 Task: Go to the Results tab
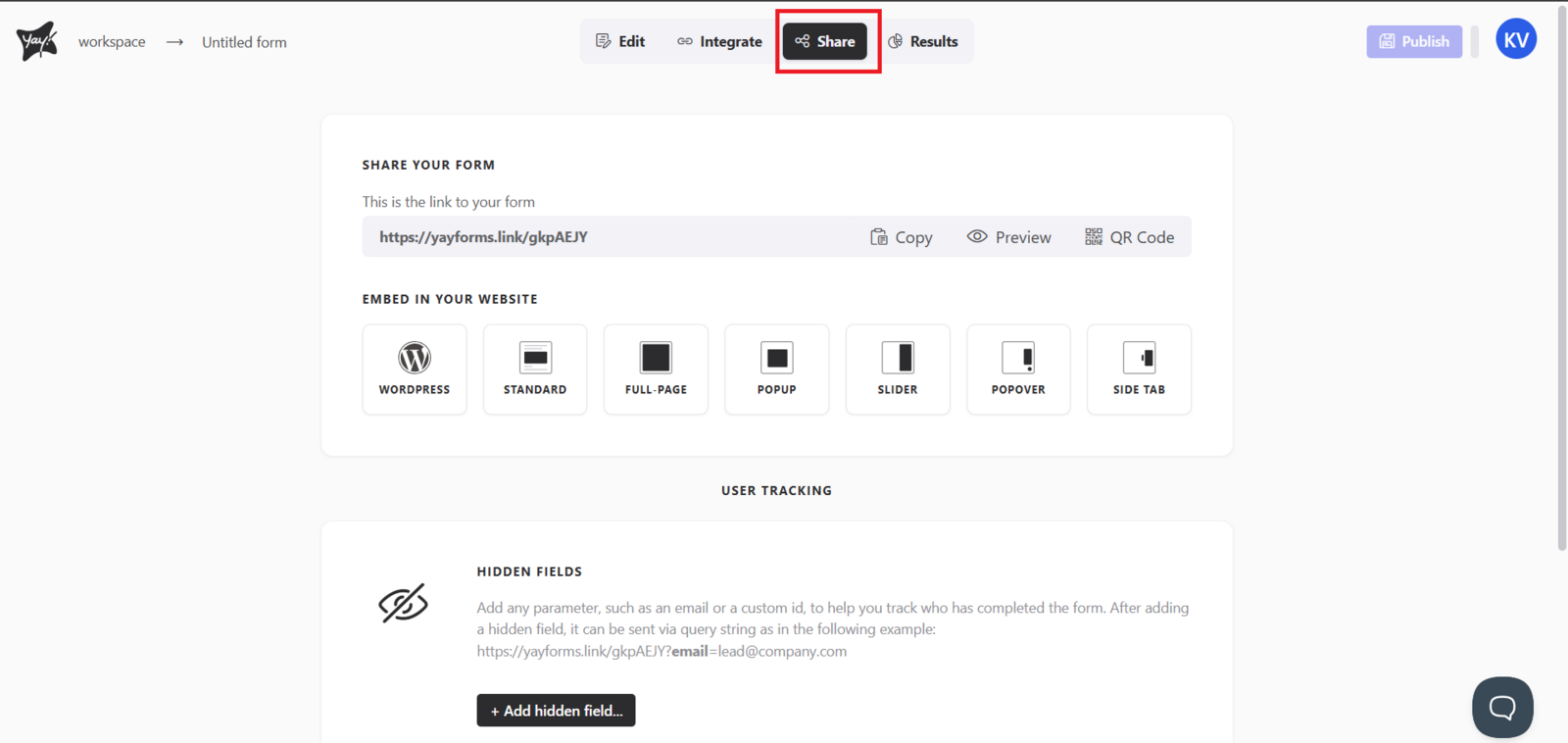(923, 41)
